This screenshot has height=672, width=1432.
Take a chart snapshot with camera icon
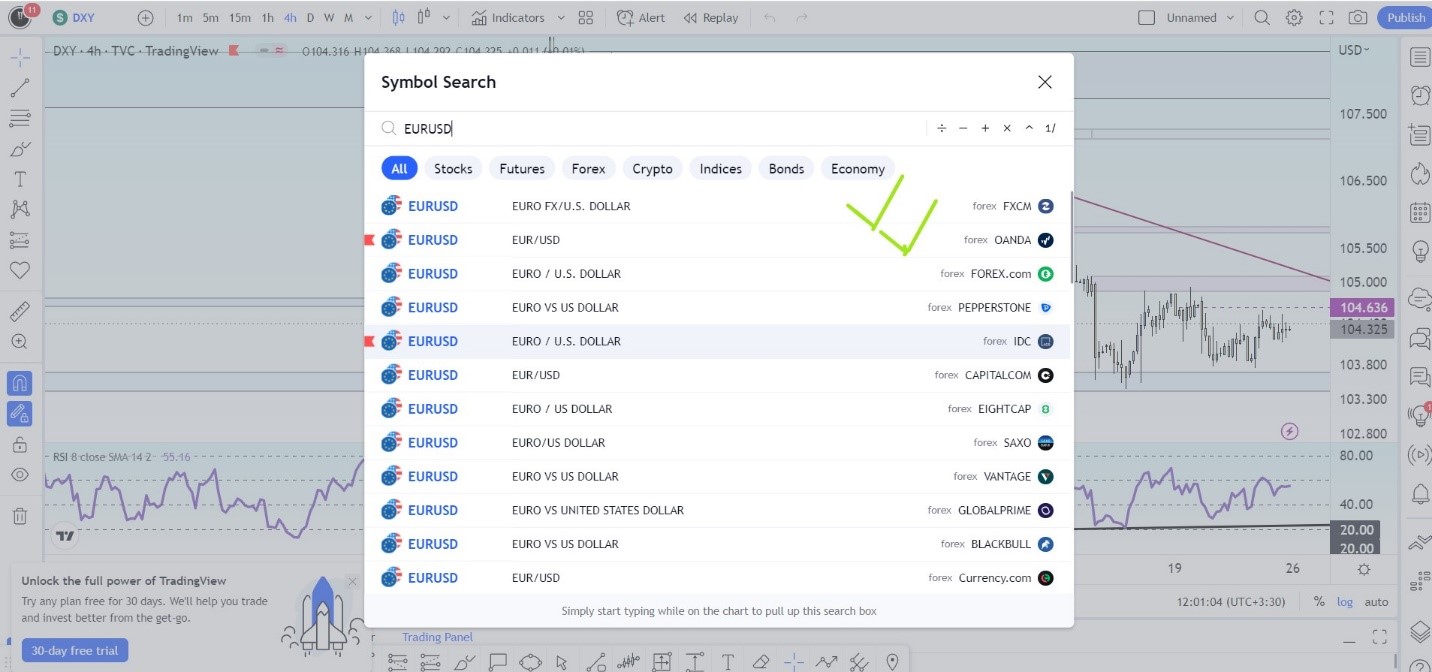[x=1357, y=17]
